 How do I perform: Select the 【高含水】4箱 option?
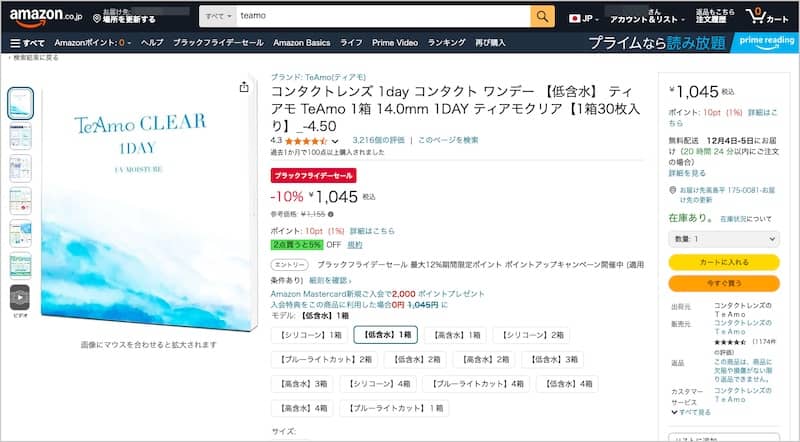302,408
